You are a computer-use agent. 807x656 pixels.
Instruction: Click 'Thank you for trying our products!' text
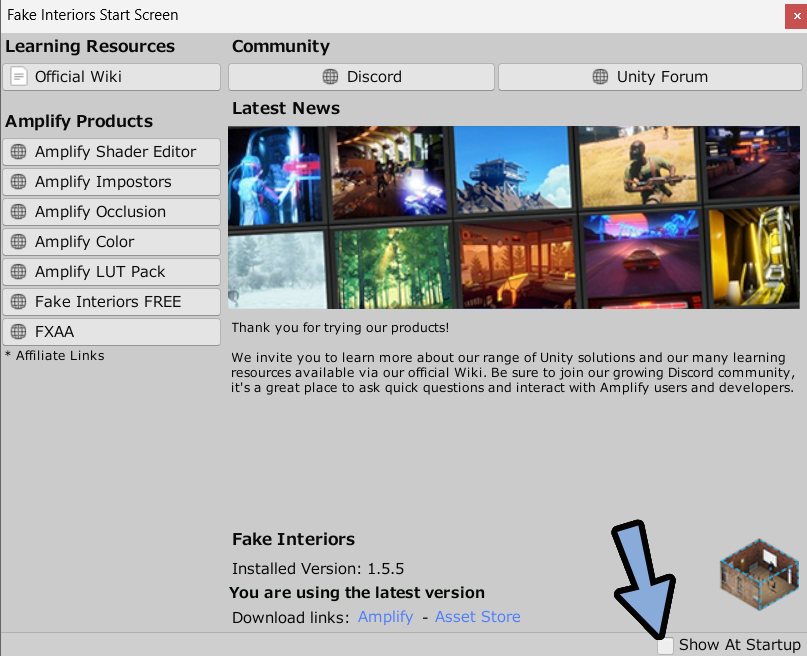[x=340, y=328]
